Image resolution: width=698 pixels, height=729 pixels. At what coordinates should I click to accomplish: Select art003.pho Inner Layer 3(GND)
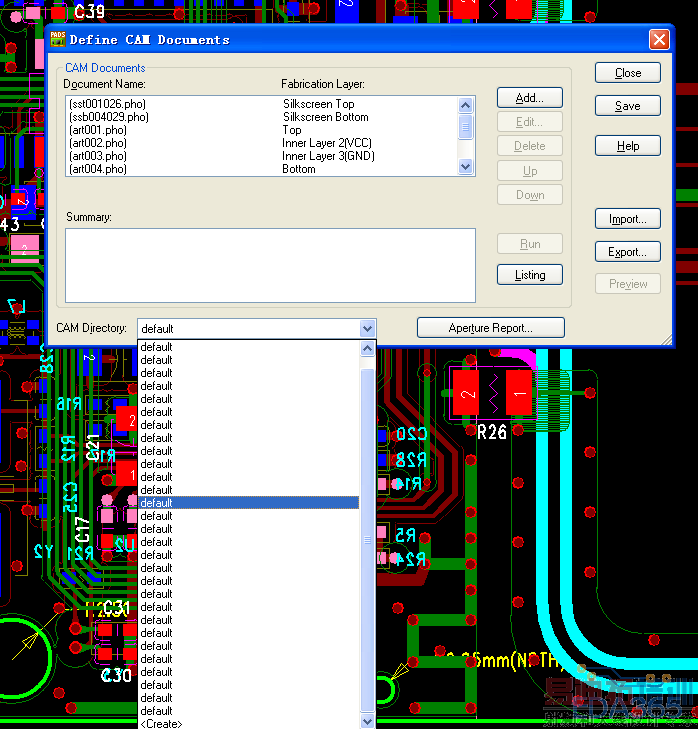(x=261, y=156)
